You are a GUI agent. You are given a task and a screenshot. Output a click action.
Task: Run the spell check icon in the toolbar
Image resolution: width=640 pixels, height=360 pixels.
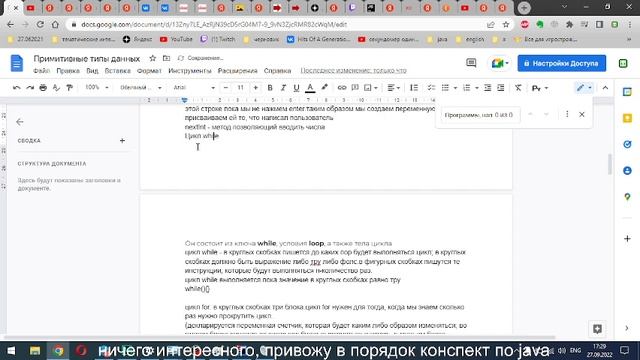56,88
